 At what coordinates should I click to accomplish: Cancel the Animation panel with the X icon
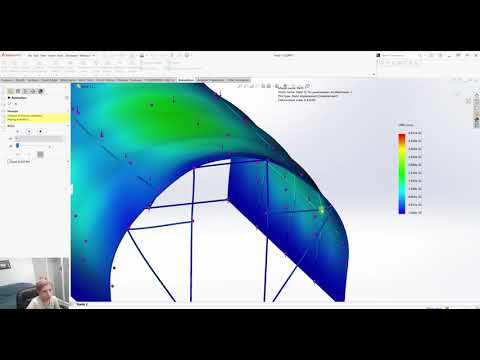[x=15, y=104]
